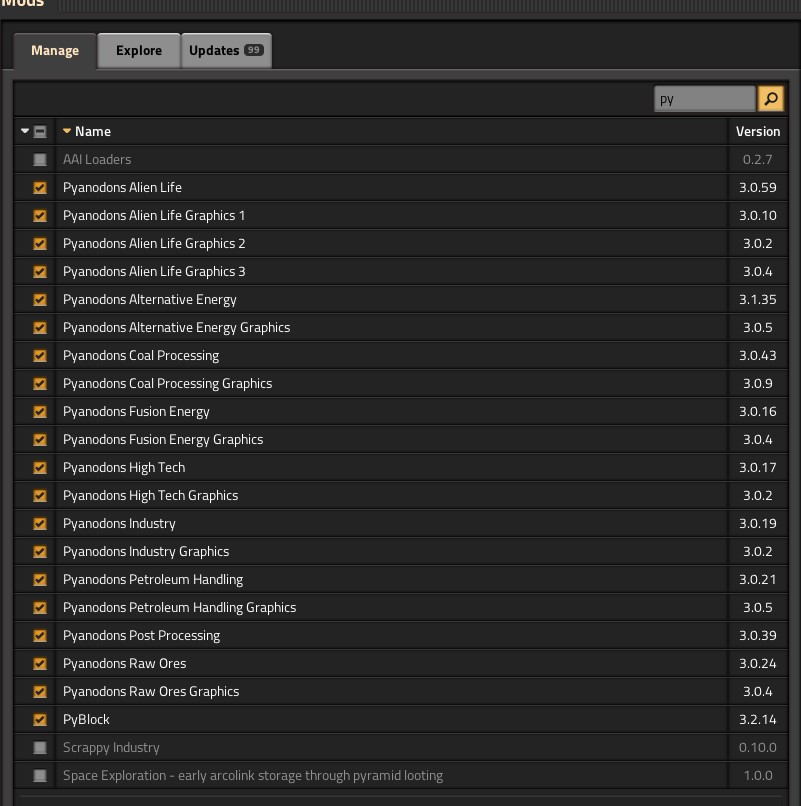
Task: Toggle the select-all checkbox in header
Action: coord(40,132)
